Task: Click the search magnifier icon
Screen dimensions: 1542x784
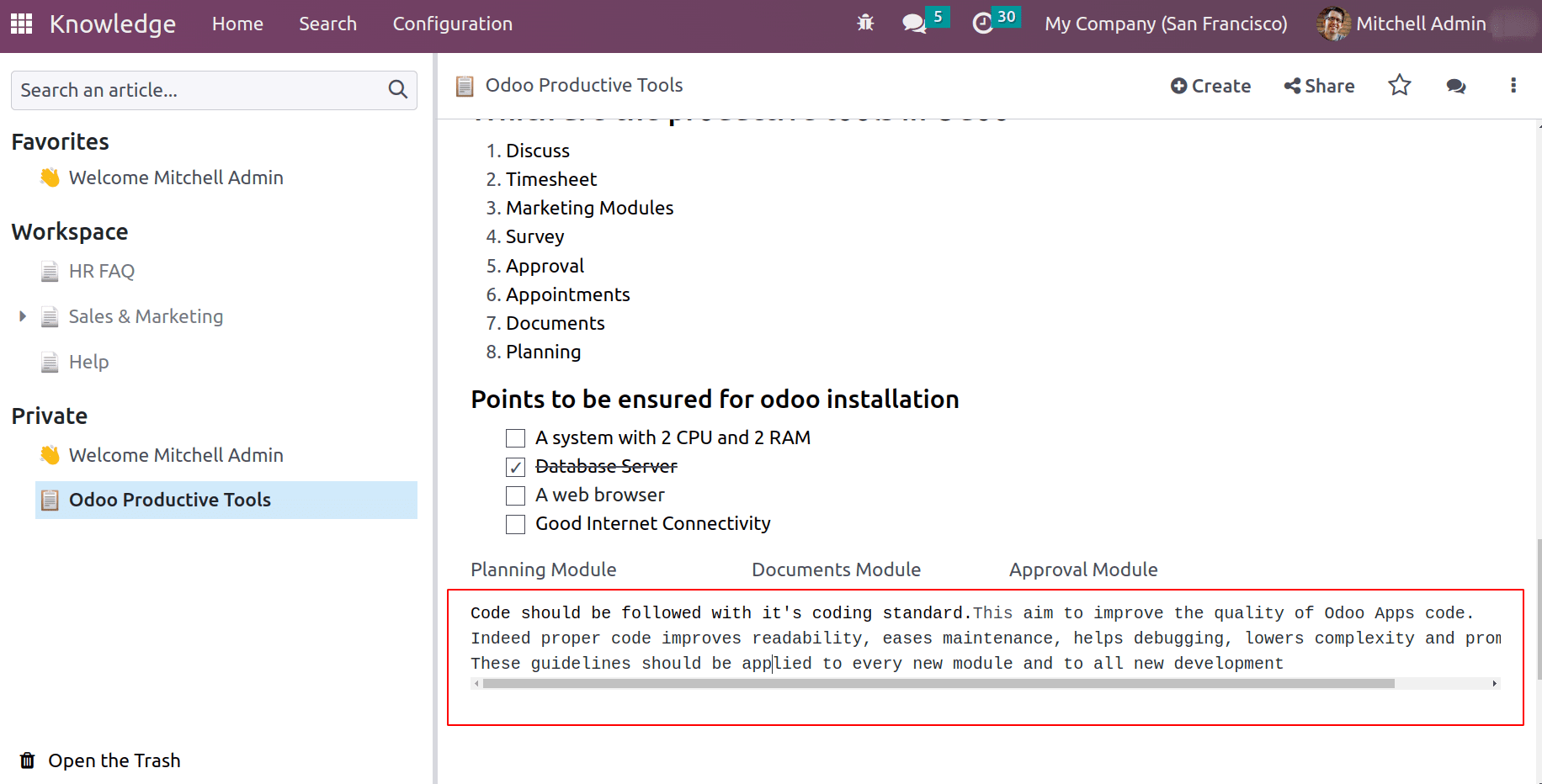Action: (398, 89)
